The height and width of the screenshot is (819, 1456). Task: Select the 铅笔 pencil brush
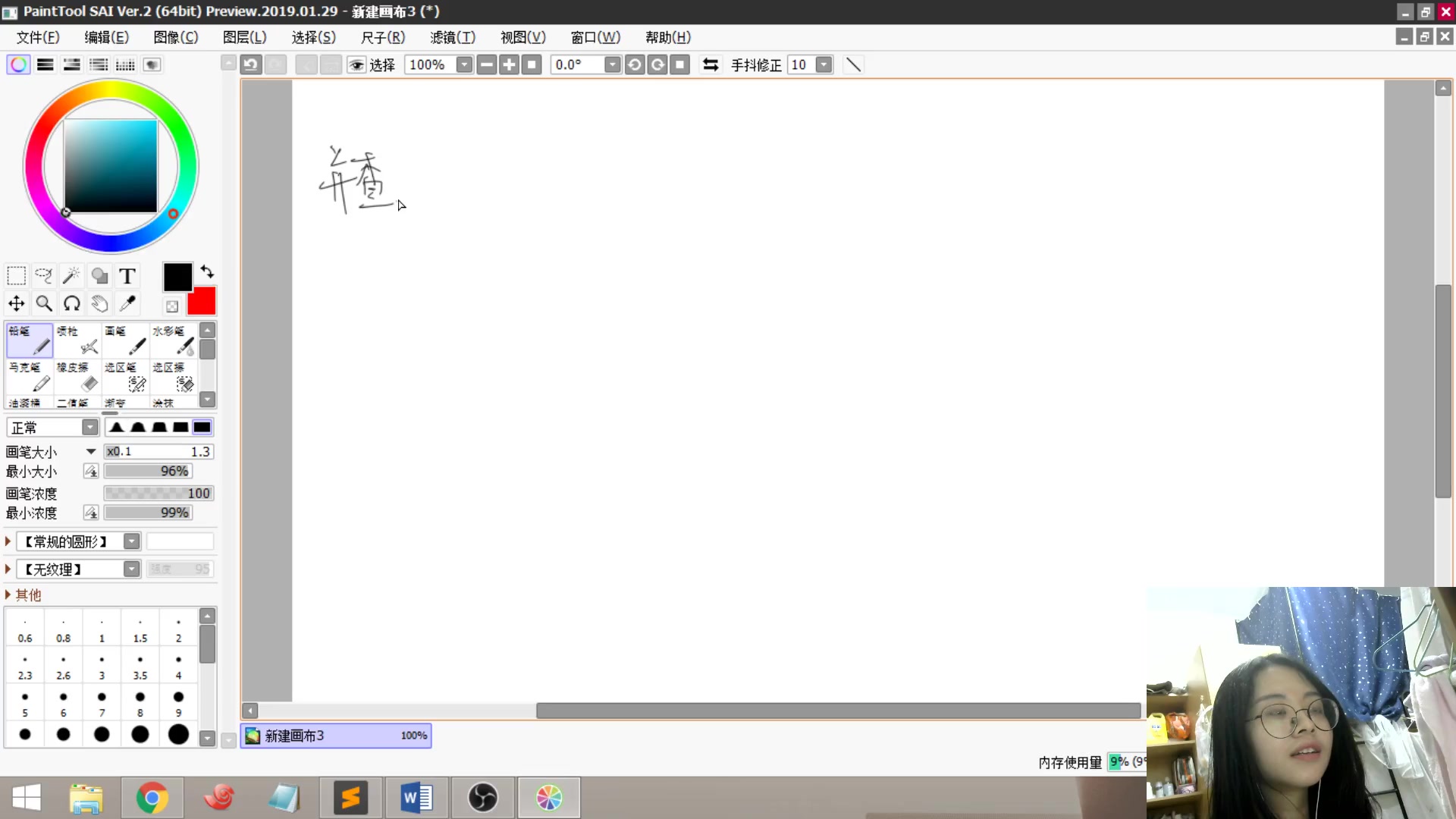(30, 340)
